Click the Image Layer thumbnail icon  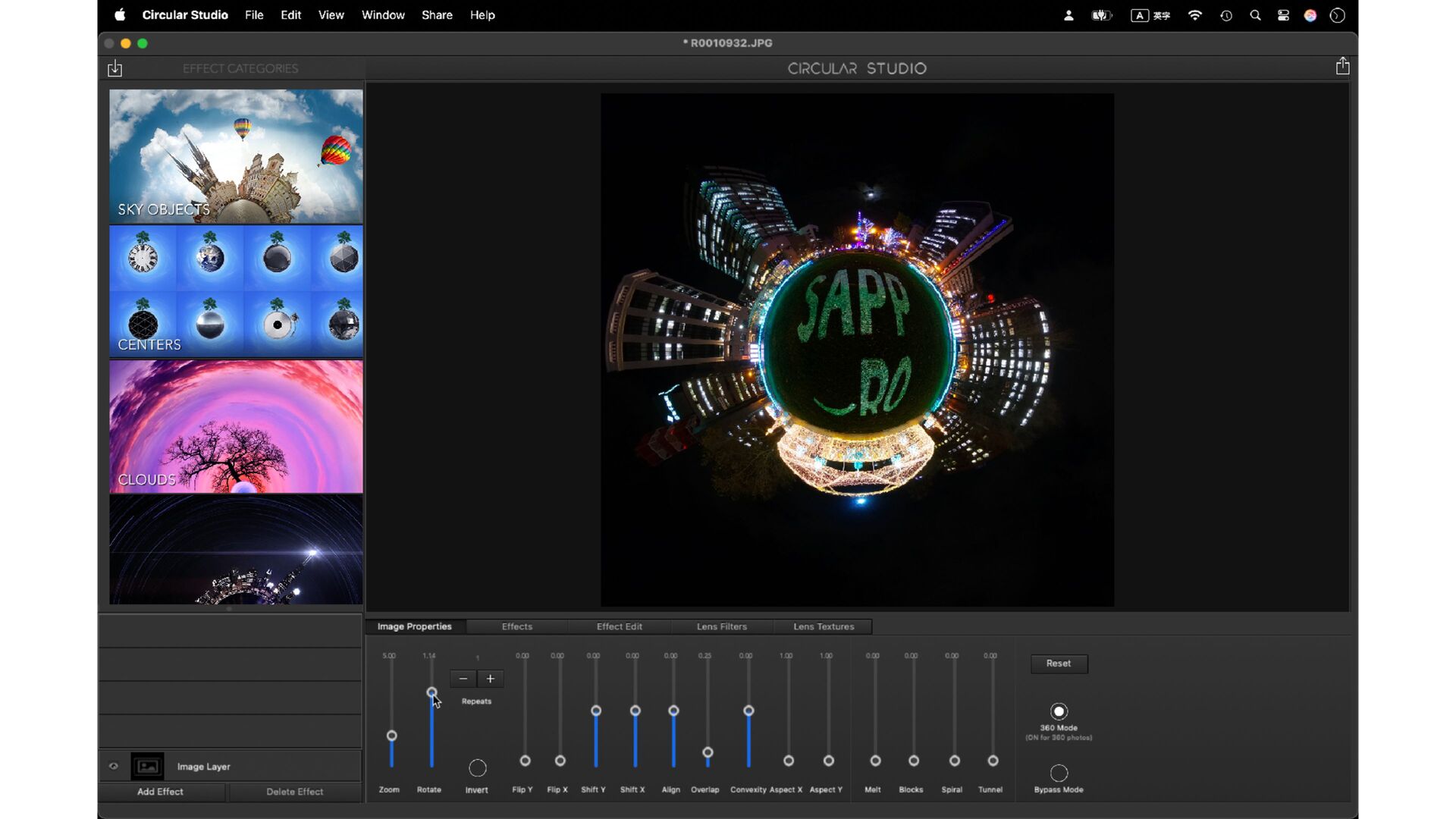147,766
